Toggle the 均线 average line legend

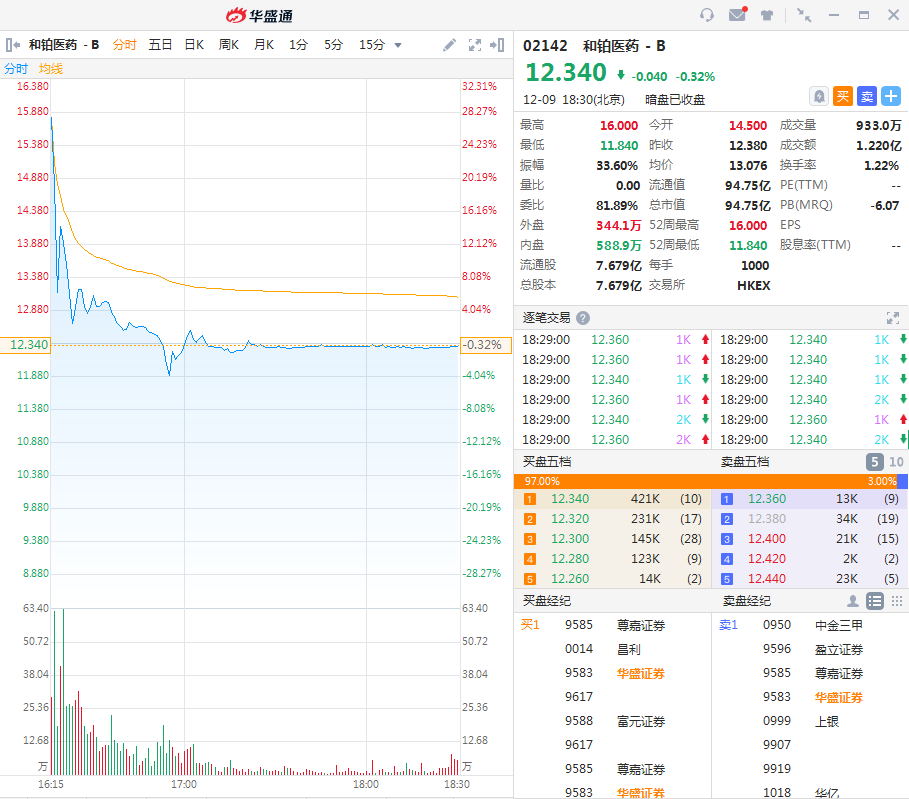click(51, 69)
